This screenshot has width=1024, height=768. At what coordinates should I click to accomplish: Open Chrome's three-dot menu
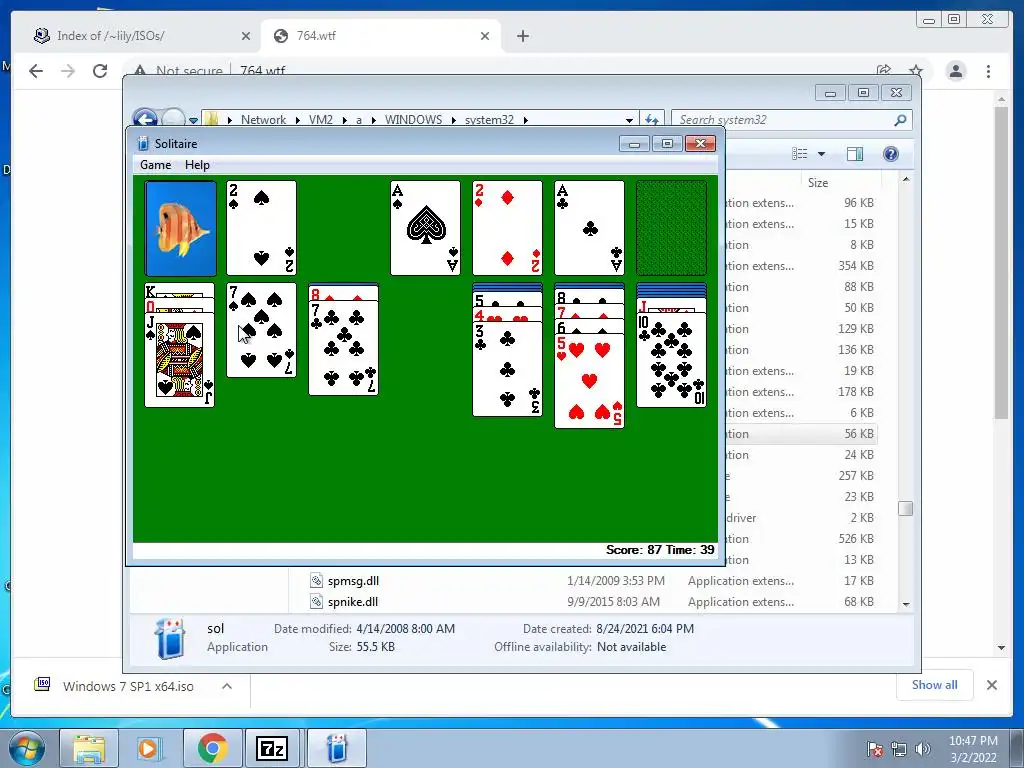tap(989, 71)
